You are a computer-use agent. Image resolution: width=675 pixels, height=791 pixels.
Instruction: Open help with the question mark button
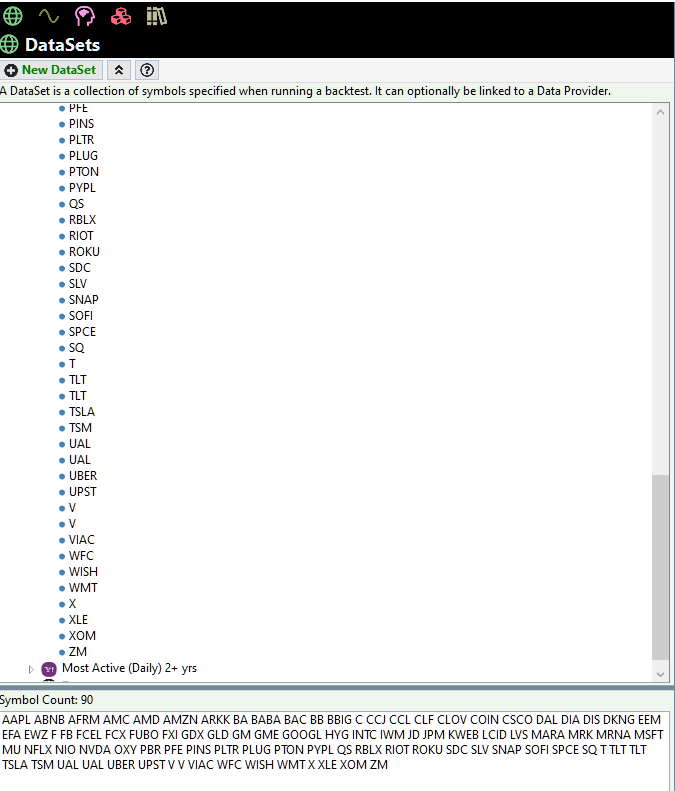(147, 70)
